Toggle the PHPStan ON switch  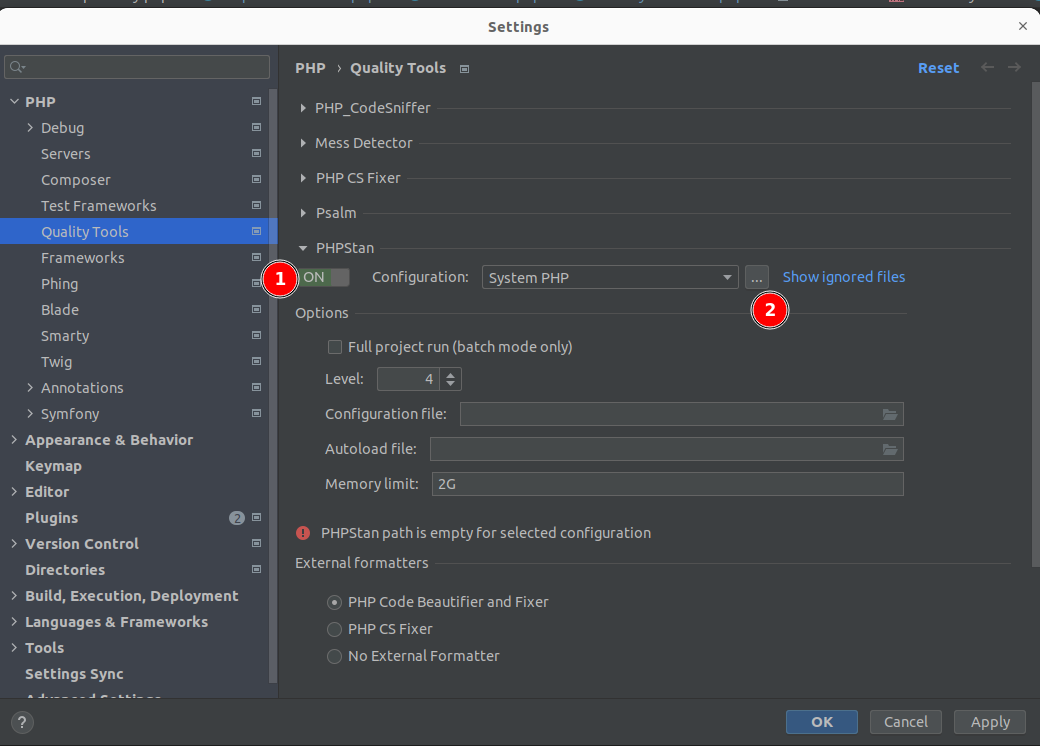(323, 277)
